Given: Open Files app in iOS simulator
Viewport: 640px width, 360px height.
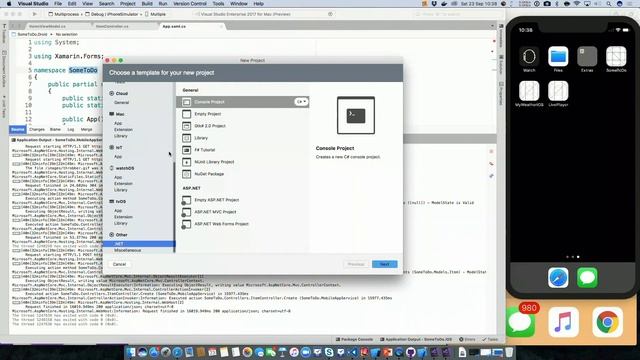Looking at the screenshot, I should point(558,56).
